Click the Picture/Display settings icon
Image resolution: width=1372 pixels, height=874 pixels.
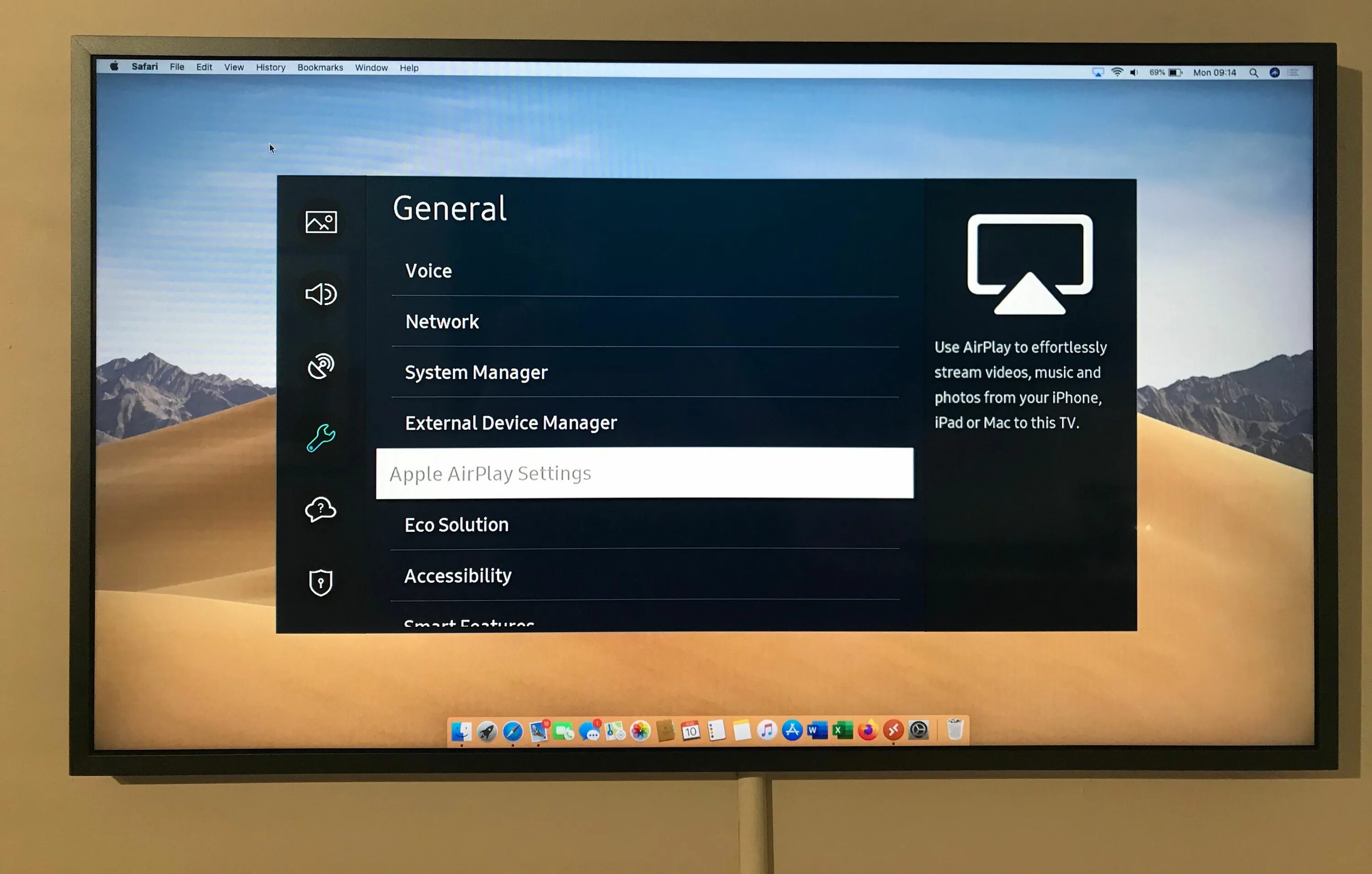pyautogui.click(x=321, y=220)
